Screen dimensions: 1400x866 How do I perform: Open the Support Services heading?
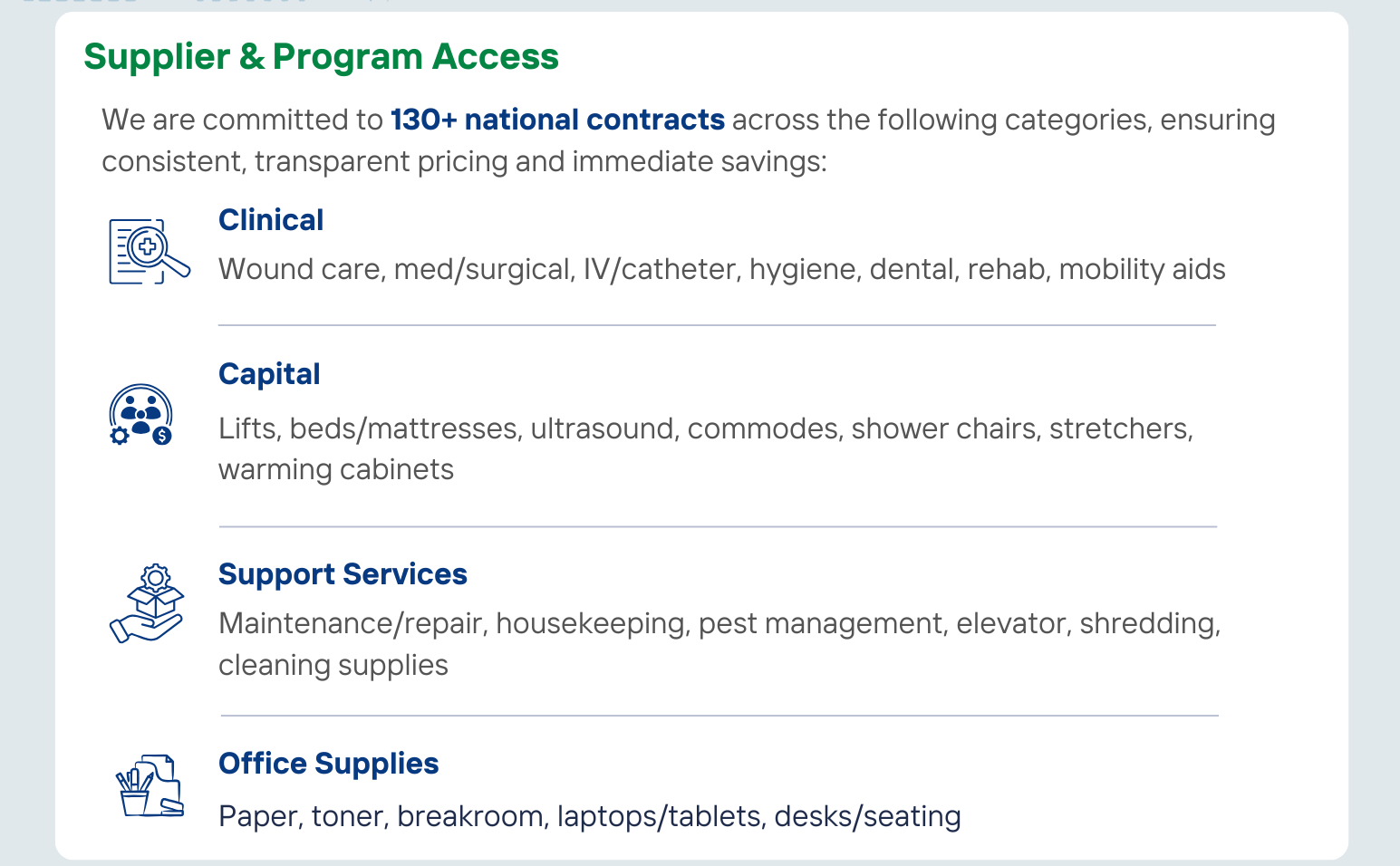(343, 574)
